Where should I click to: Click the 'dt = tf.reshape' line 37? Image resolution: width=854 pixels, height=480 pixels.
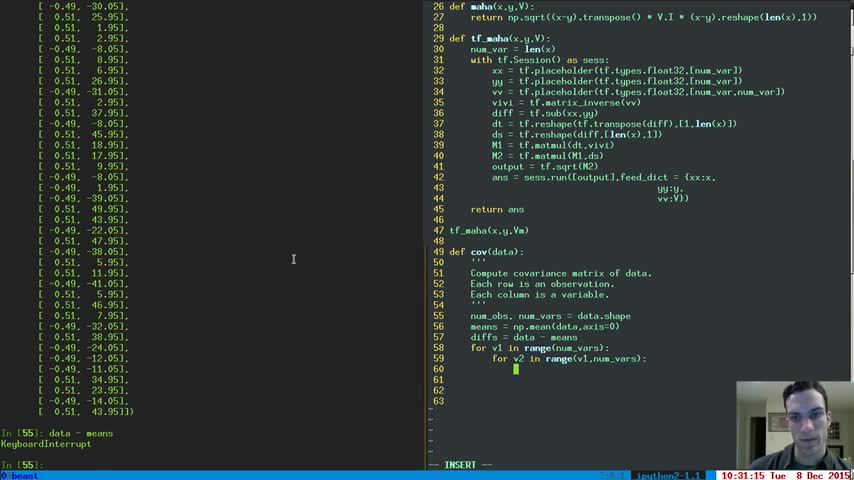click(614, 124)
